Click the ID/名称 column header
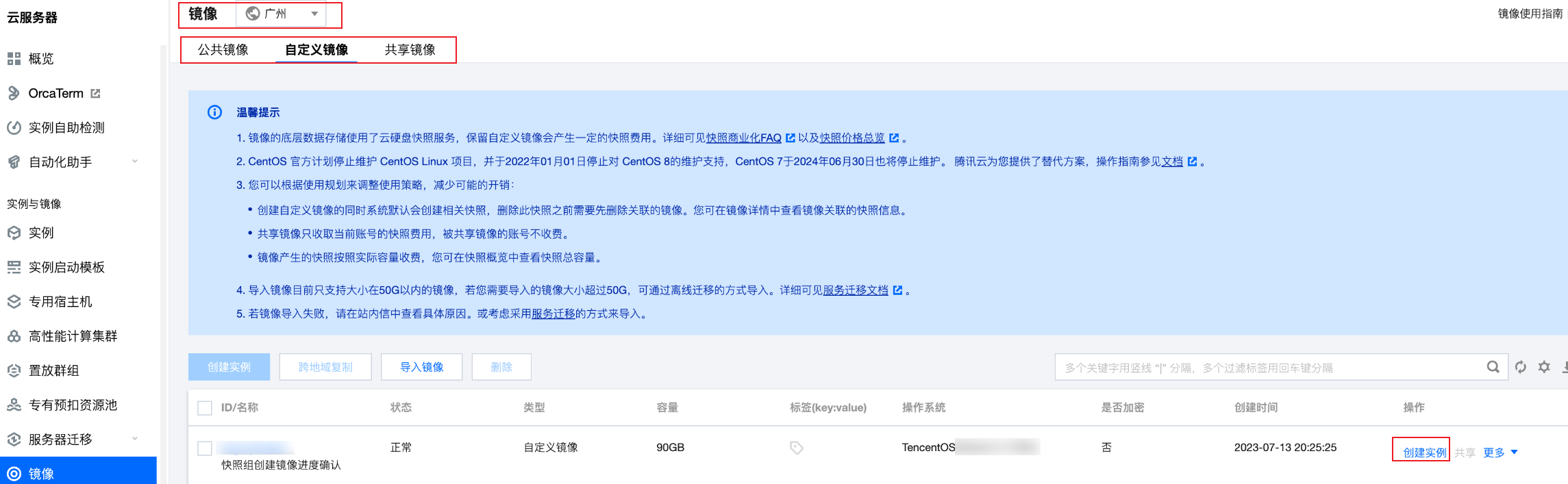The width and height of the screenshot is (1568, 484). pos(240,408)
